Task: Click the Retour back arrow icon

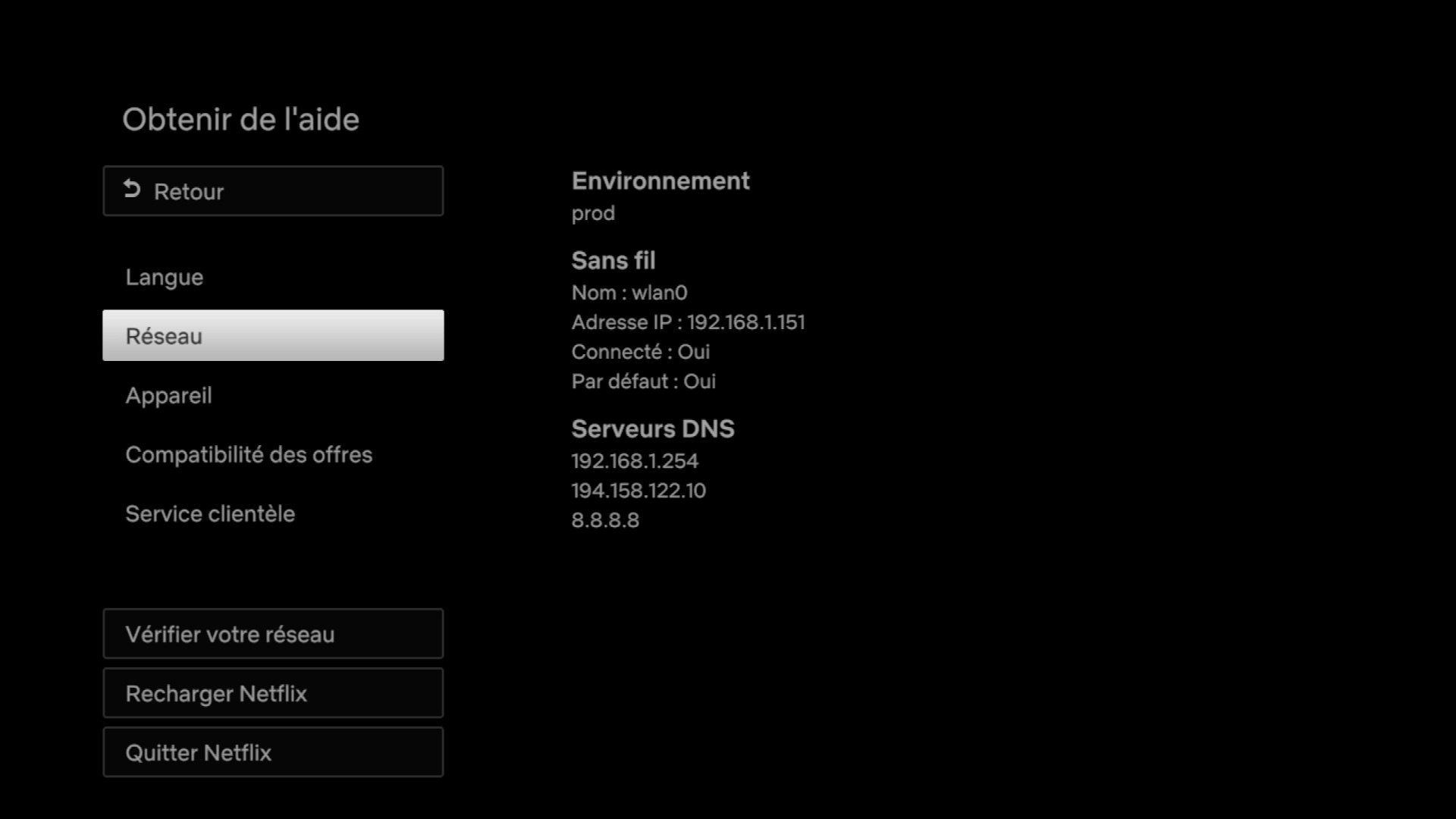Action: click(x=132, y=189)
